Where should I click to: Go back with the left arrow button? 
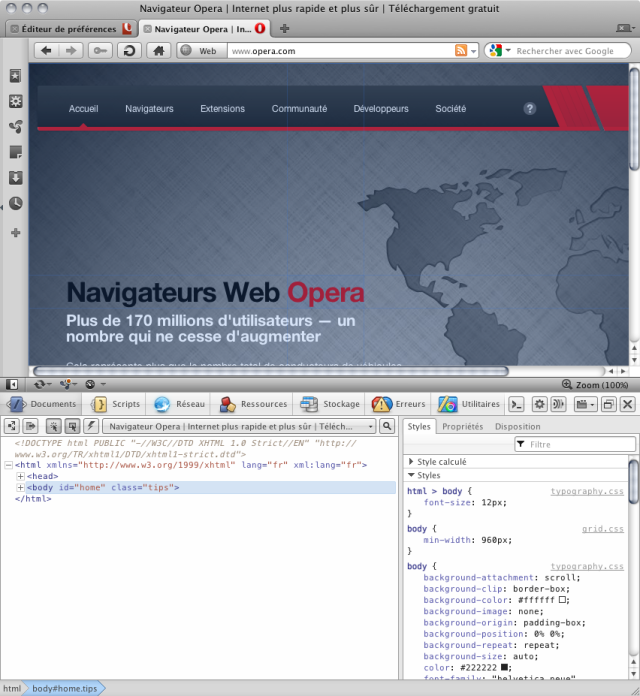(46, 51)
